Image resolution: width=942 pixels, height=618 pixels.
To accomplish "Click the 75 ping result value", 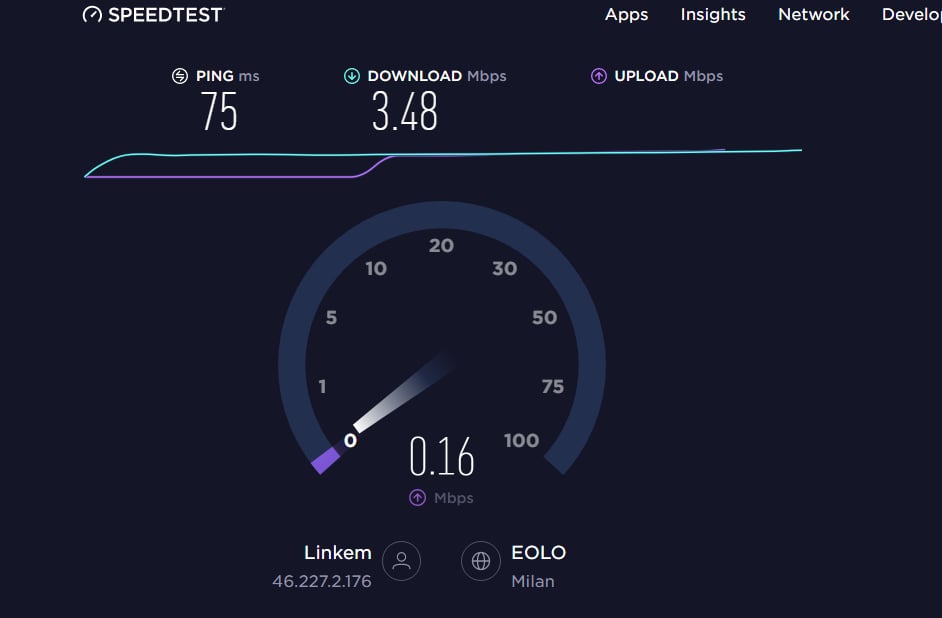I will [x=219, y=112].
